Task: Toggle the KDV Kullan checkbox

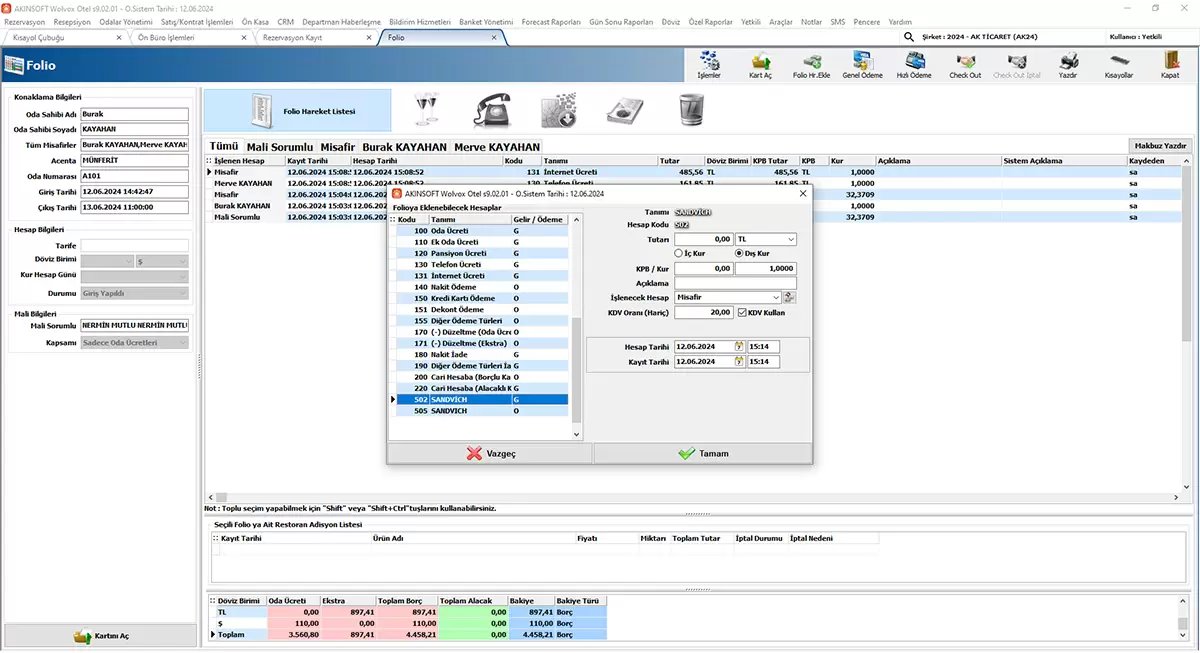Action: 742,313
